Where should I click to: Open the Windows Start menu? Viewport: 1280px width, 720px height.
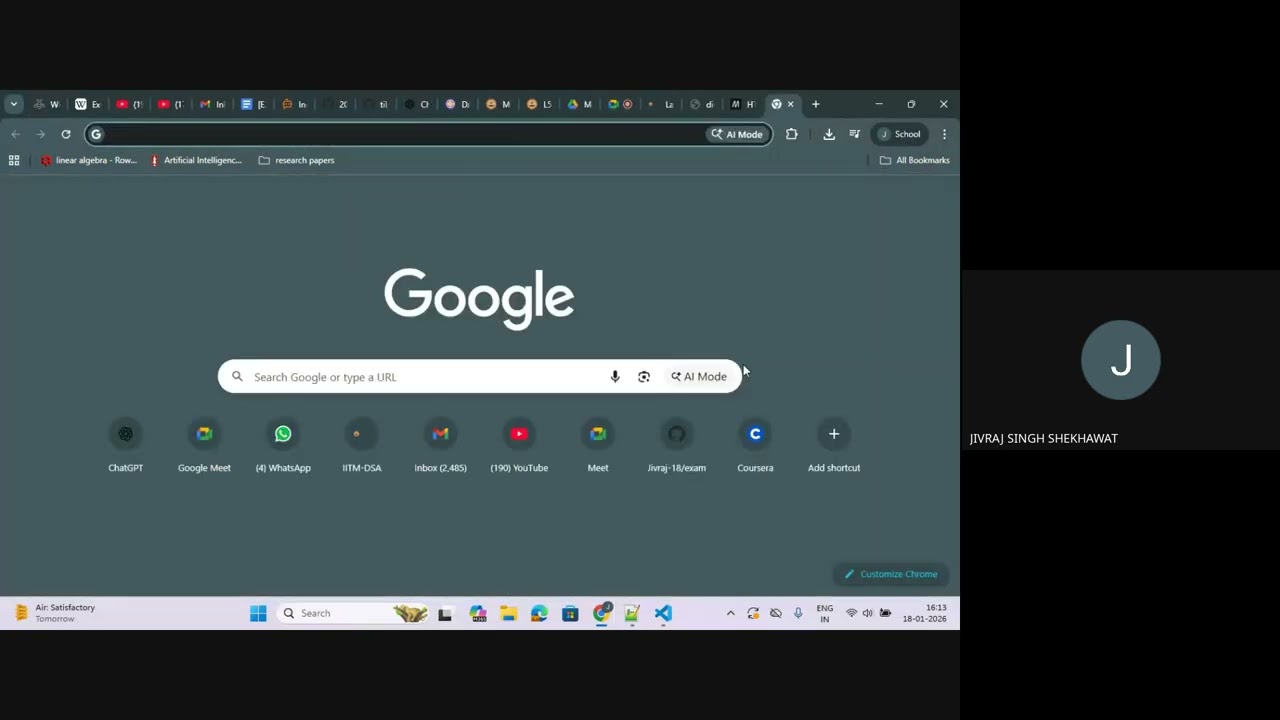pyautogui.click(x=258, y=613)
